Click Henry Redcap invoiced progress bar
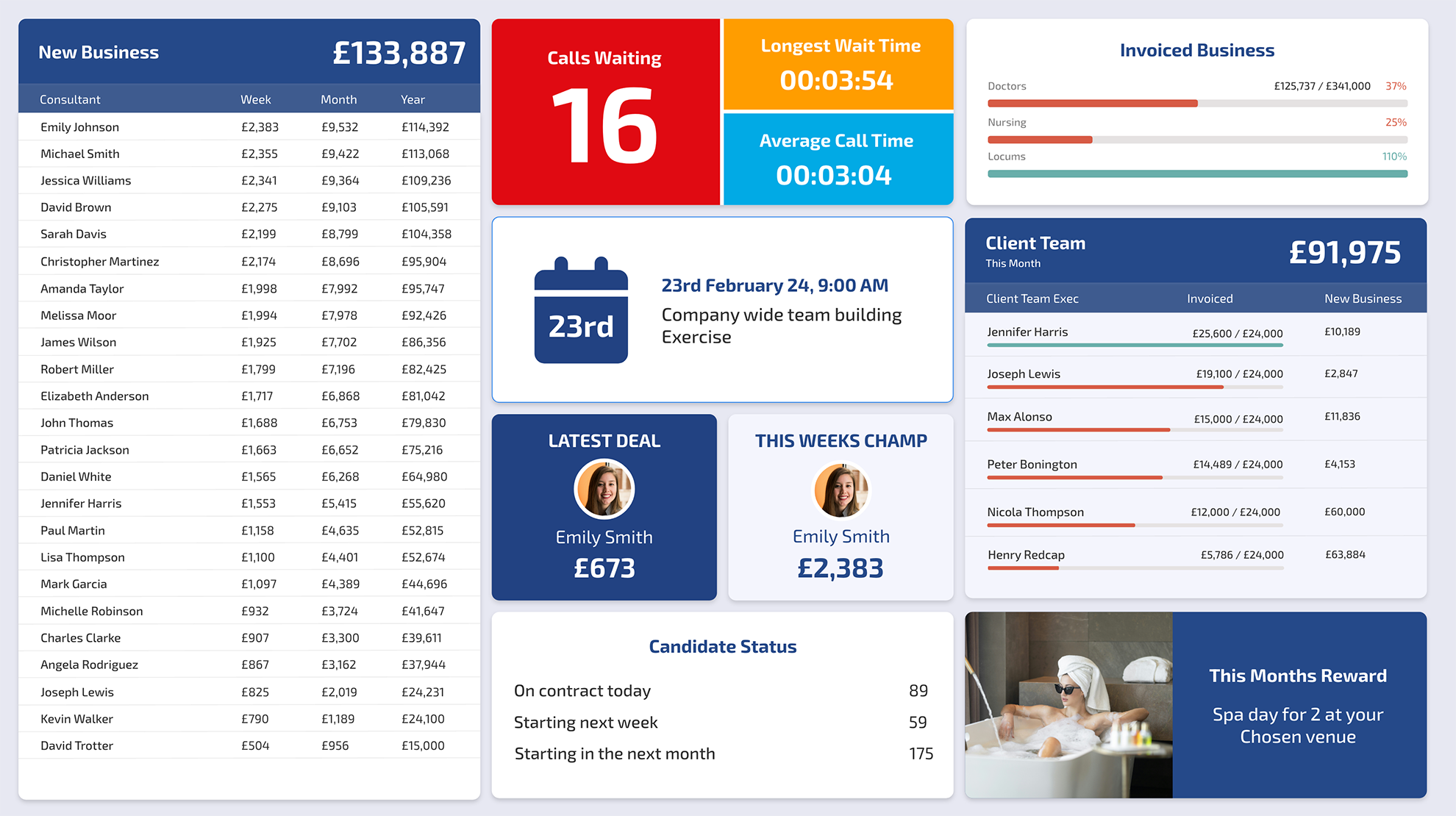 [x=1135, y=568]
